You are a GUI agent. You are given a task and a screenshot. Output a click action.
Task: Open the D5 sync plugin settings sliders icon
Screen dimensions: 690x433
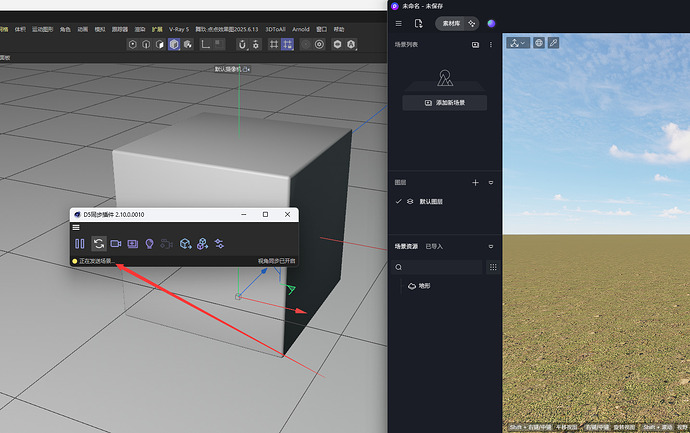pos(219,243)
